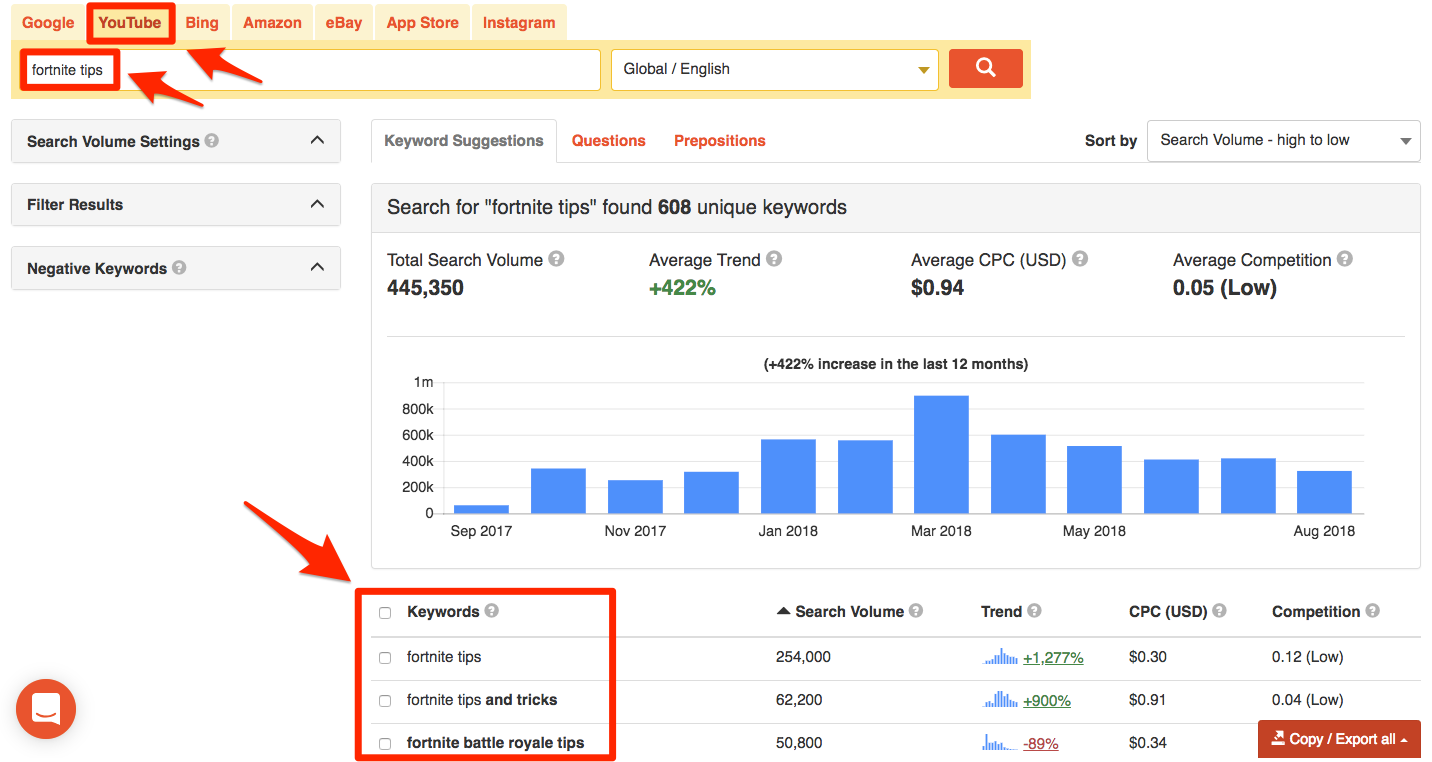
Task: Collapse the Filter Results panel
Action: [x=317, y=204]
